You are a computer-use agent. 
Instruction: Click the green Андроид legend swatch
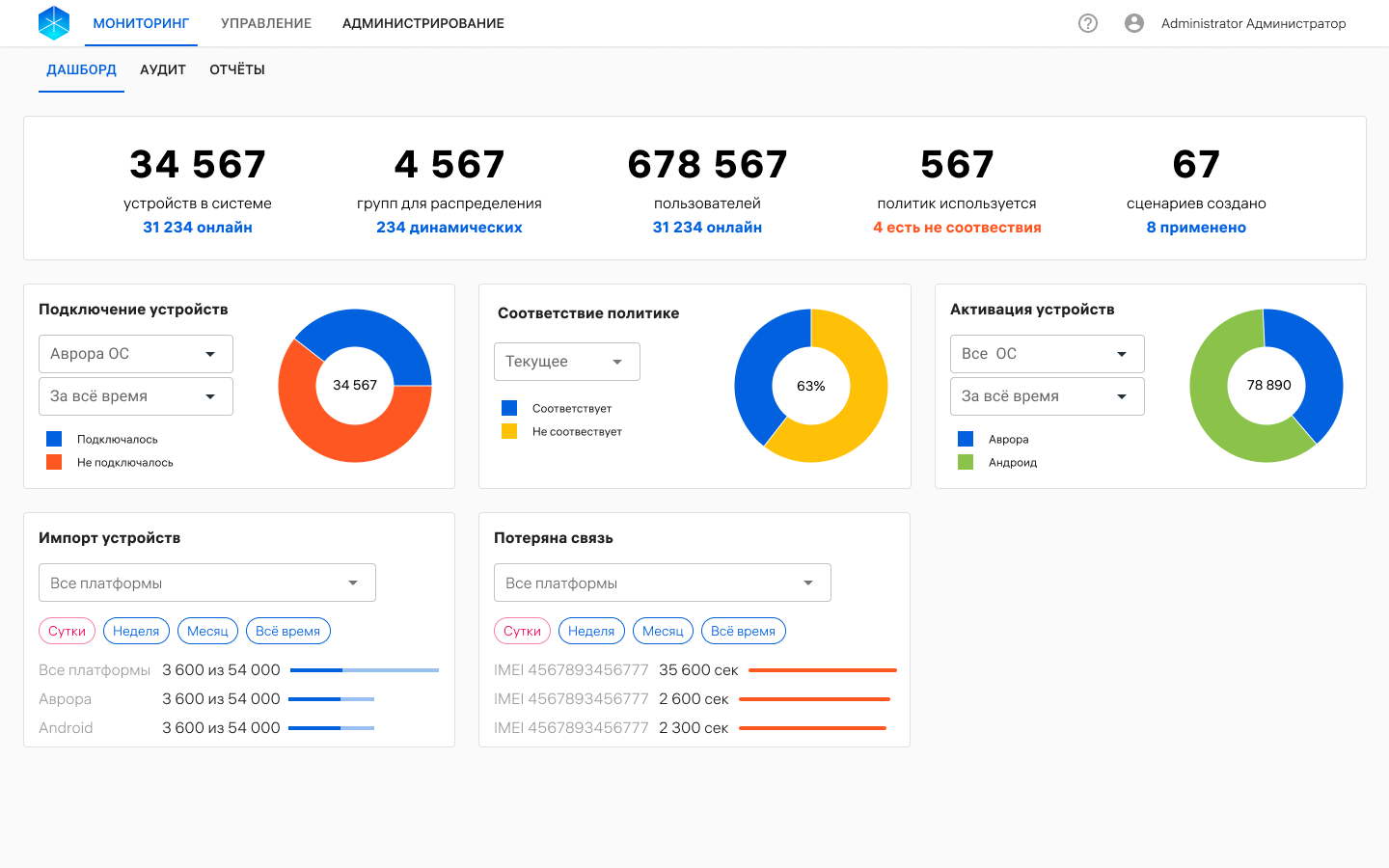[966, 462]
